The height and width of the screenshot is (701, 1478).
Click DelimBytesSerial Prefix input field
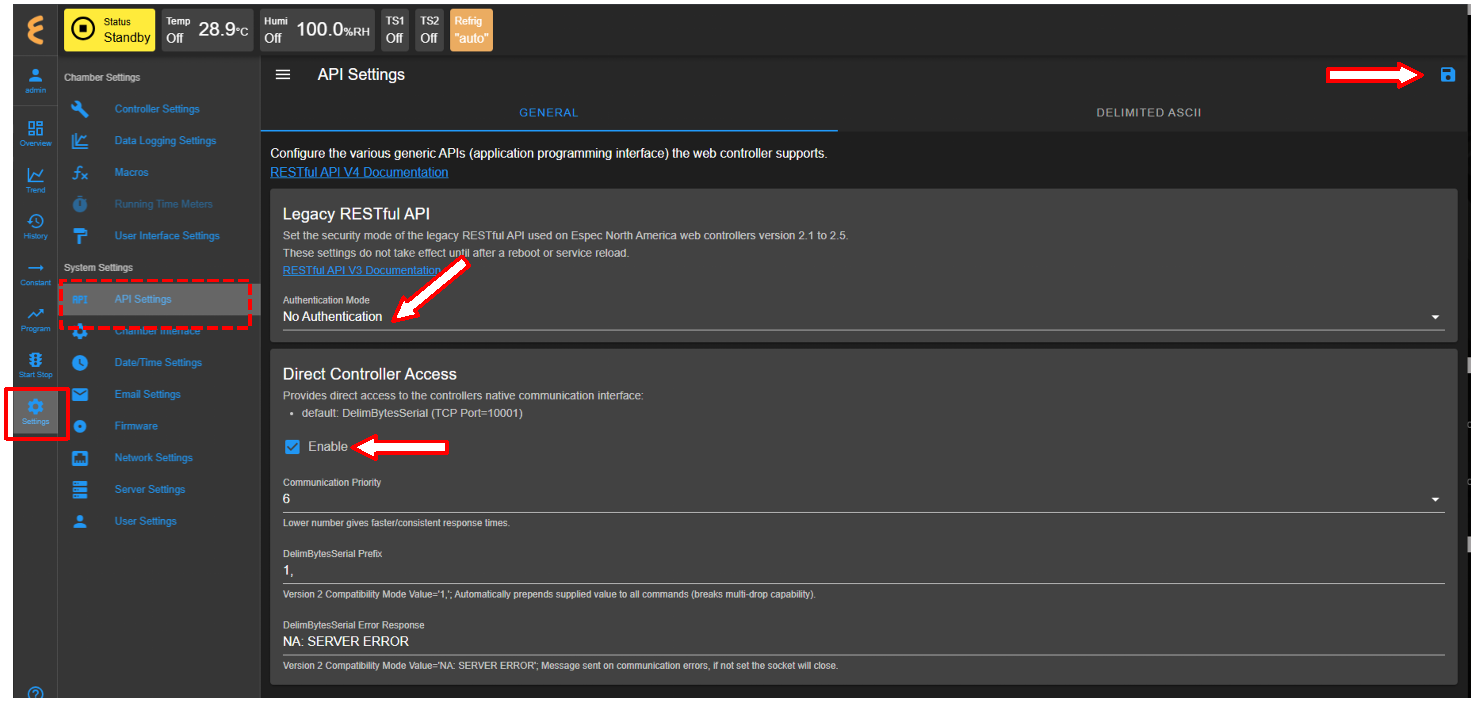click(x=863, y=570)
